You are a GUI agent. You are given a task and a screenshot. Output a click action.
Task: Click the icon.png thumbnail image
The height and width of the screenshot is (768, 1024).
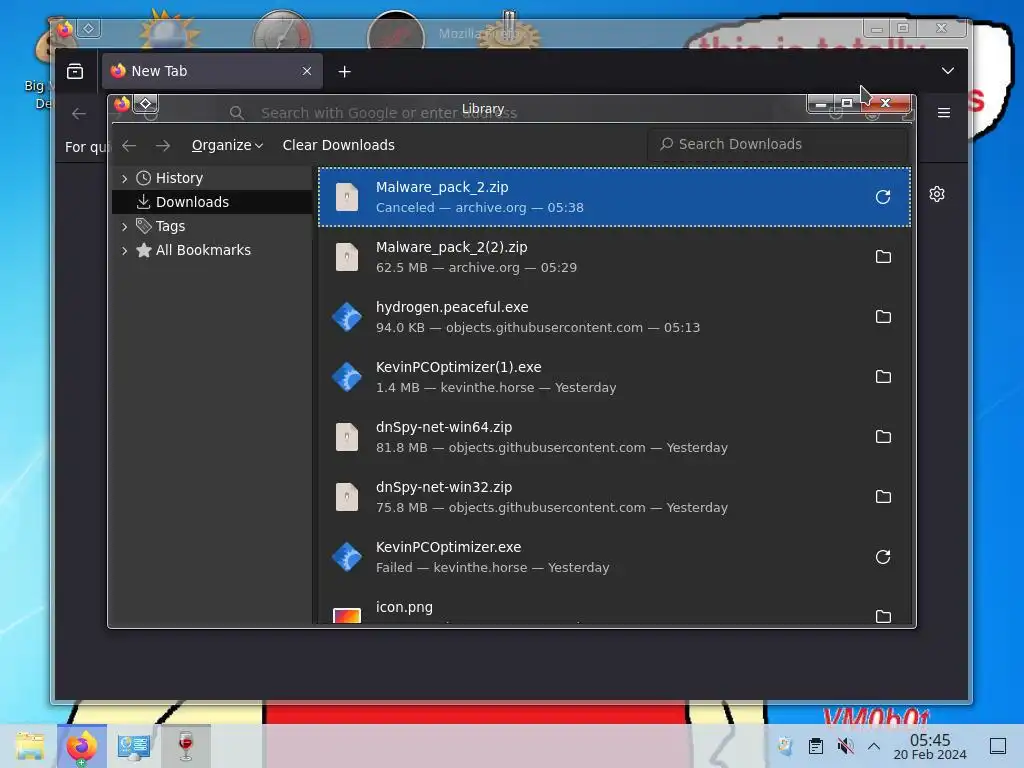[347, 615]
